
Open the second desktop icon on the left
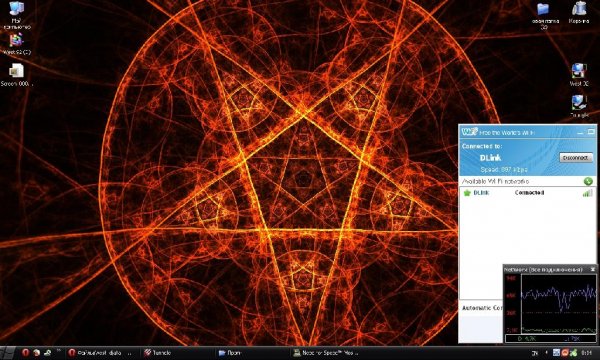(x=16, y=44)
